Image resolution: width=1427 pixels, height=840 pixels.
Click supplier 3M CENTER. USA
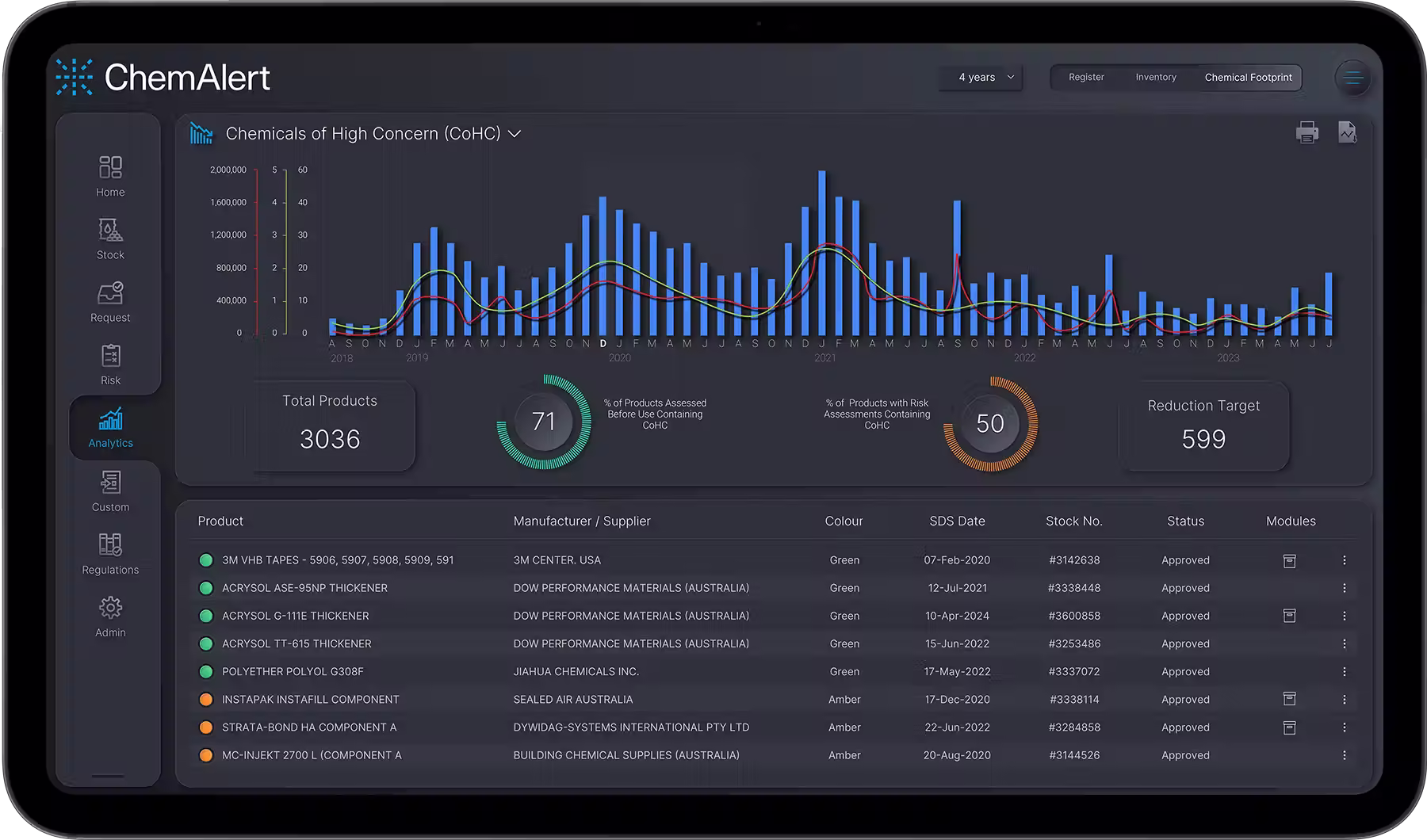(557, 560)
